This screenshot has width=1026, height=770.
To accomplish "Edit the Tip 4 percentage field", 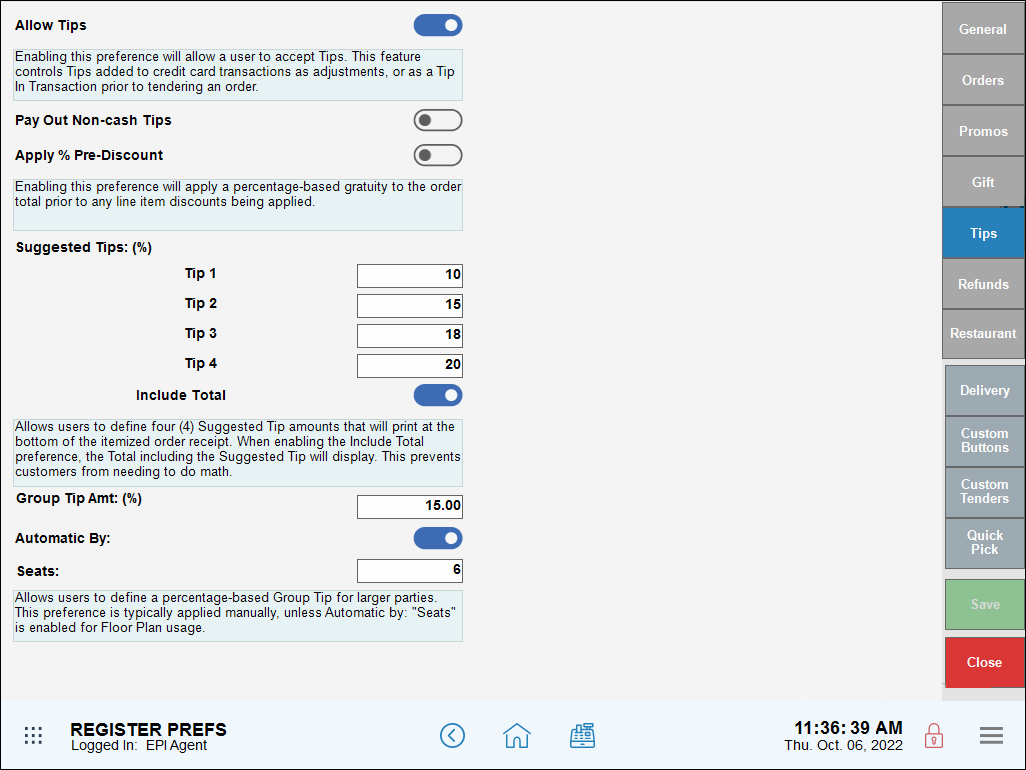I will 410,366.
